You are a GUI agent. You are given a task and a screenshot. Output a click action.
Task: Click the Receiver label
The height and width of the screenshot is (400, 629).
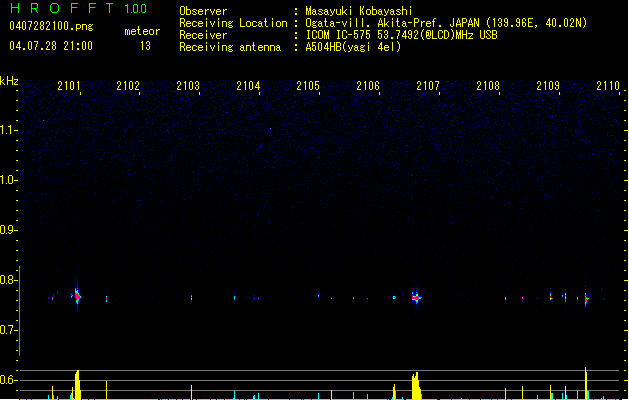(x=203, y=35)
